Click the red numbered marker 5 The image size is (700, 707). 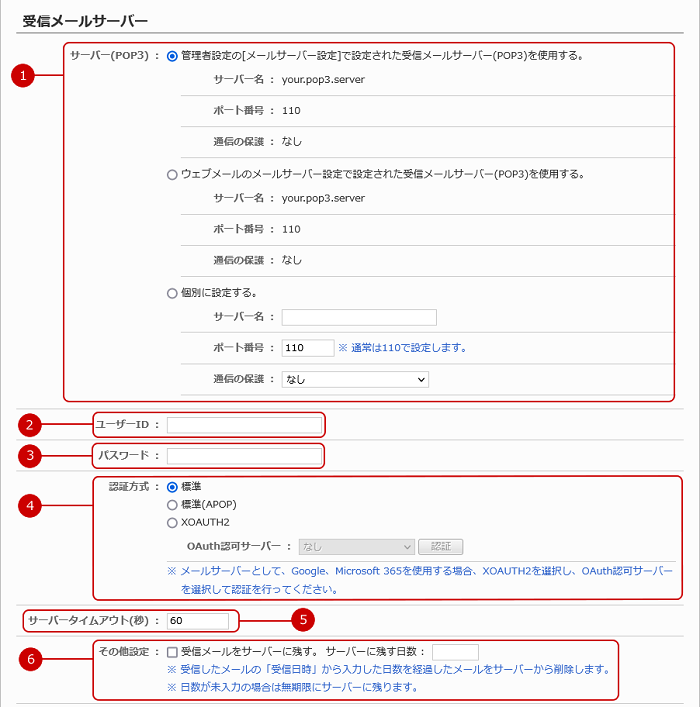pyautogui.click(x=305, y=621)
